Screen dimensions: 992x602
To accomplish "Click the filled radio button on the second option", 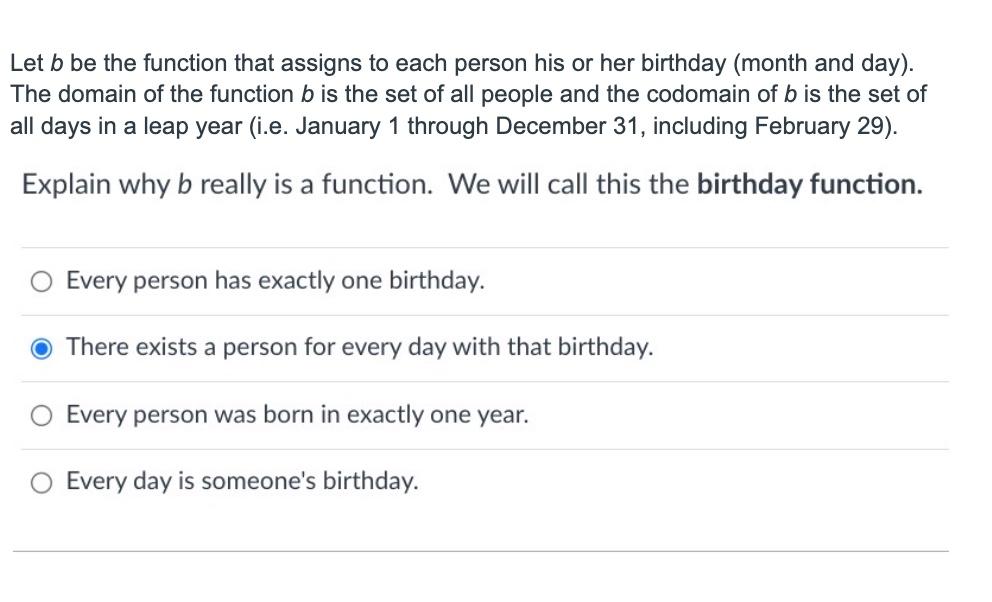I will pos(41,347).
